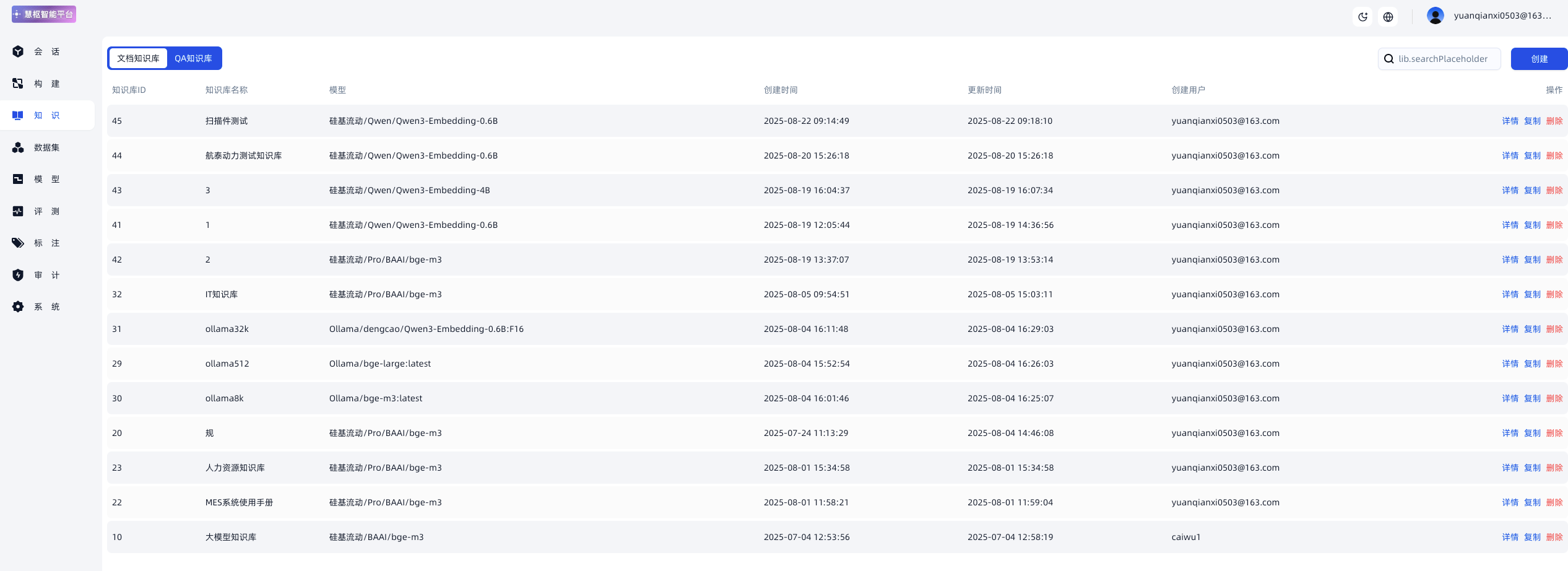Focus the knowledge base search field
The width and height of the screenshot is (1568, 571).
1442,59
